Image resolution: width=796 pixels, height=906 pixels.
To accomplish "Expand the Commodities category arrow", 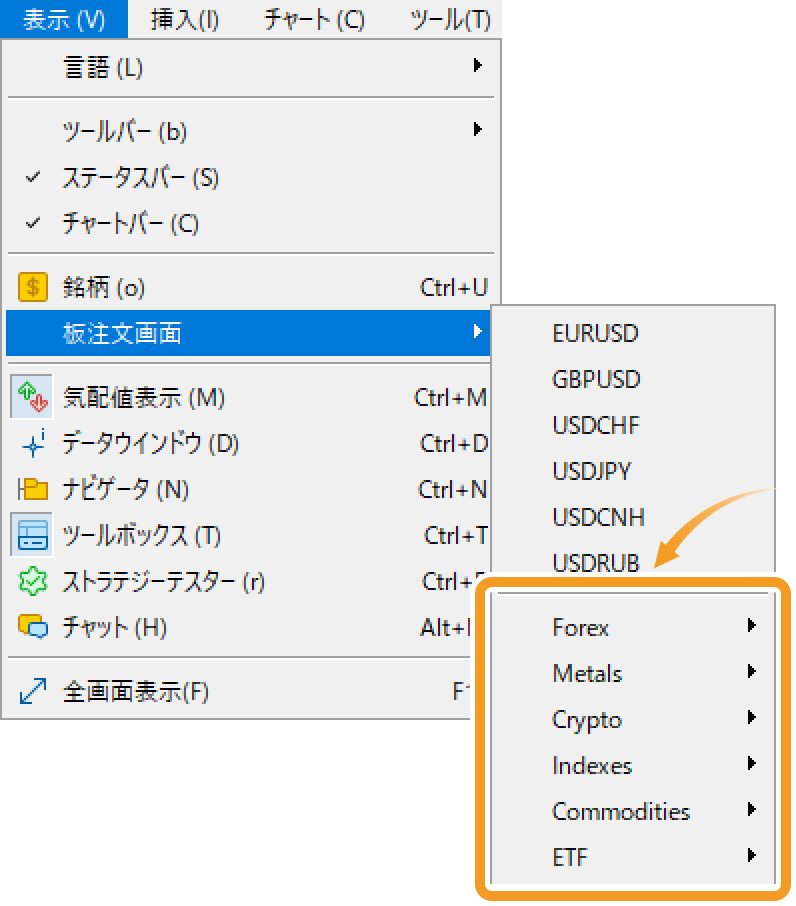I will point(751,809).
